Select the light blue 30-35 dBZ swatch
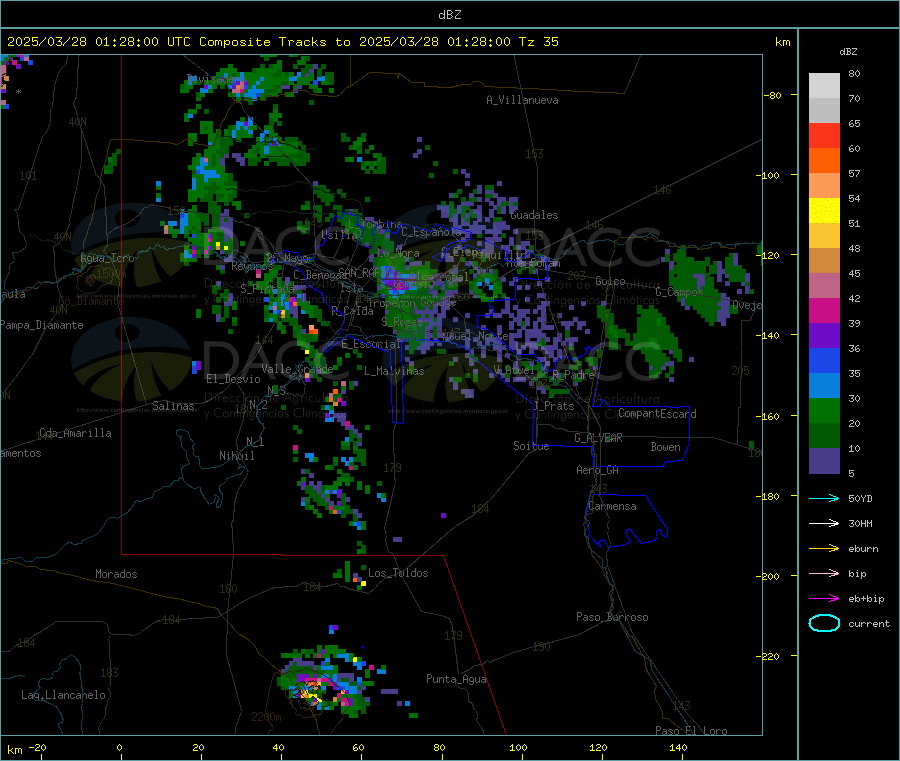The width and height of the screenshot is (900, 761). click(x=824, y=386)
